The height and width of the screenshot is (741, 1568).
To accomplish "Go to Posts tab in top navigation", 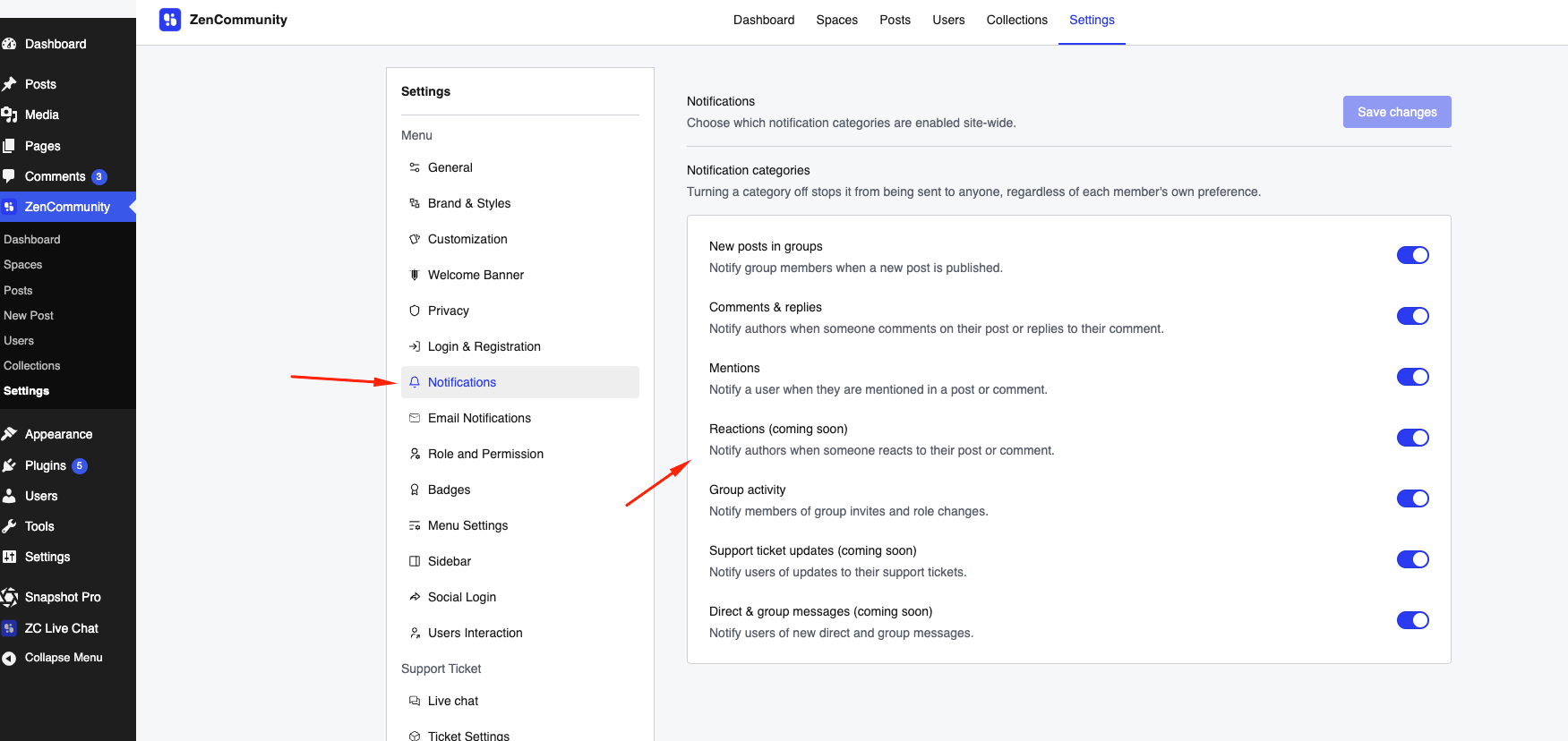I will [895, 20].
